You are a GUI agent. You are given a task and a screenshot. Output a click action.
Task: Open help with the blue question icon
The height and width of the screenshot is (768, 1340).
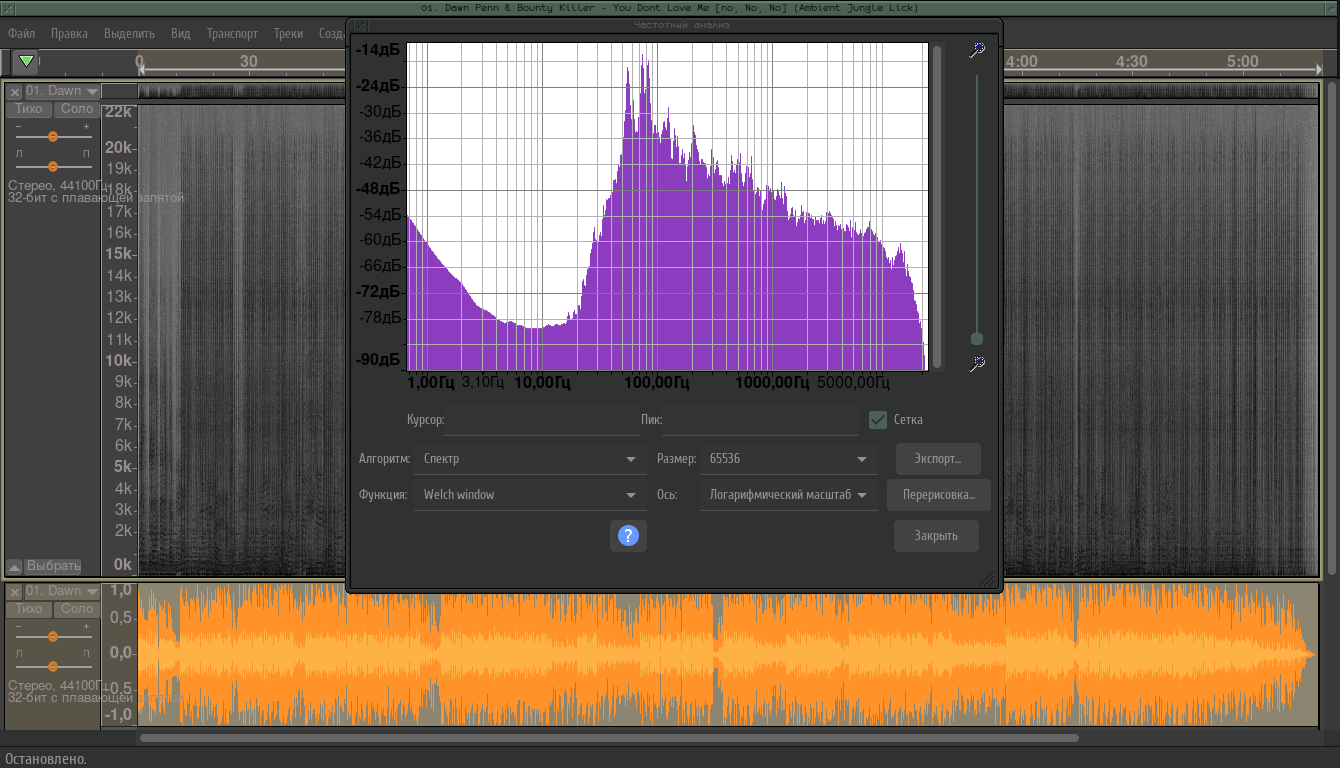click(628, 536)
